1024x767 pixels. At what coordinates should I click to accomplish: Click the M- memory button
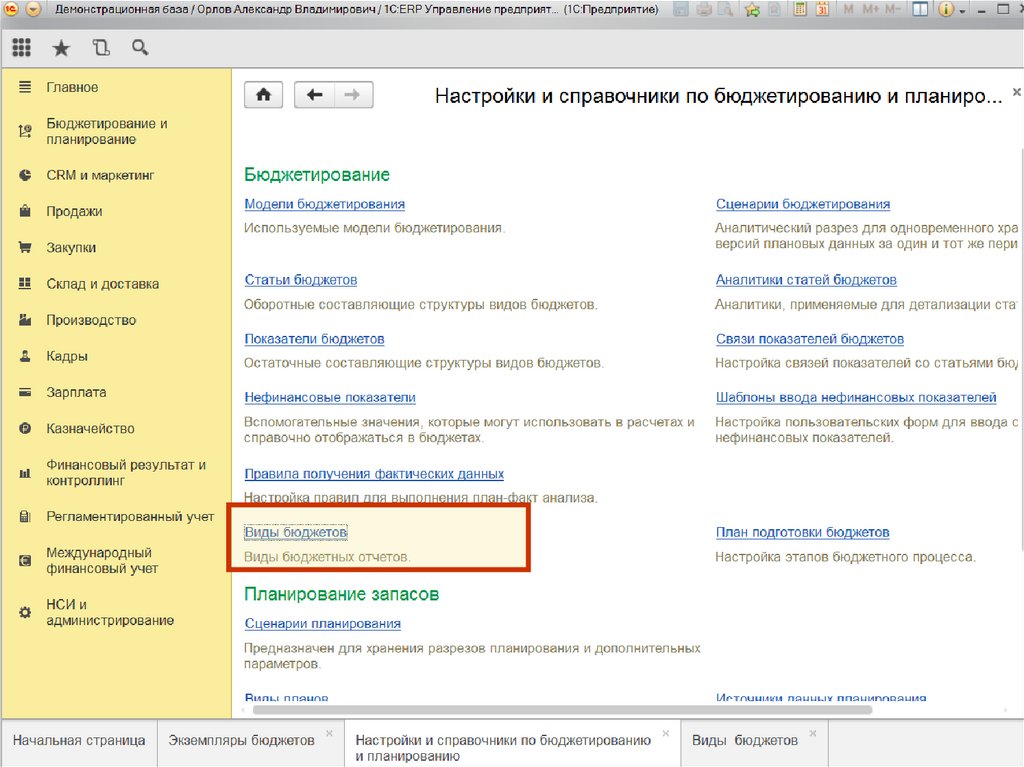pyautogui.click(x=894, y=9)
